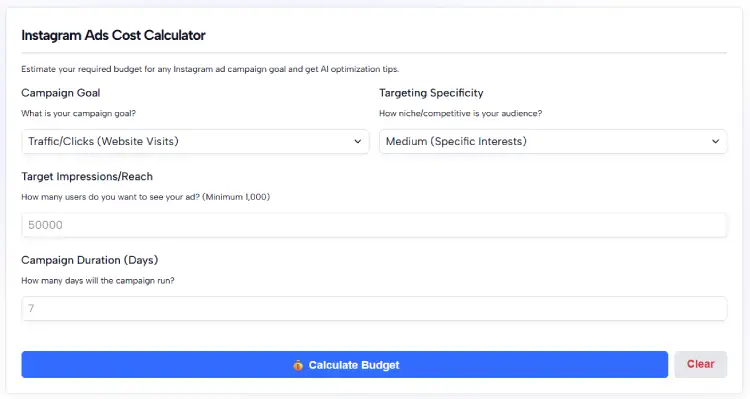This screenshot has width=750, height=399.
Task: Click the 'Estimate your required budget' description
Action: click(210, 69)
